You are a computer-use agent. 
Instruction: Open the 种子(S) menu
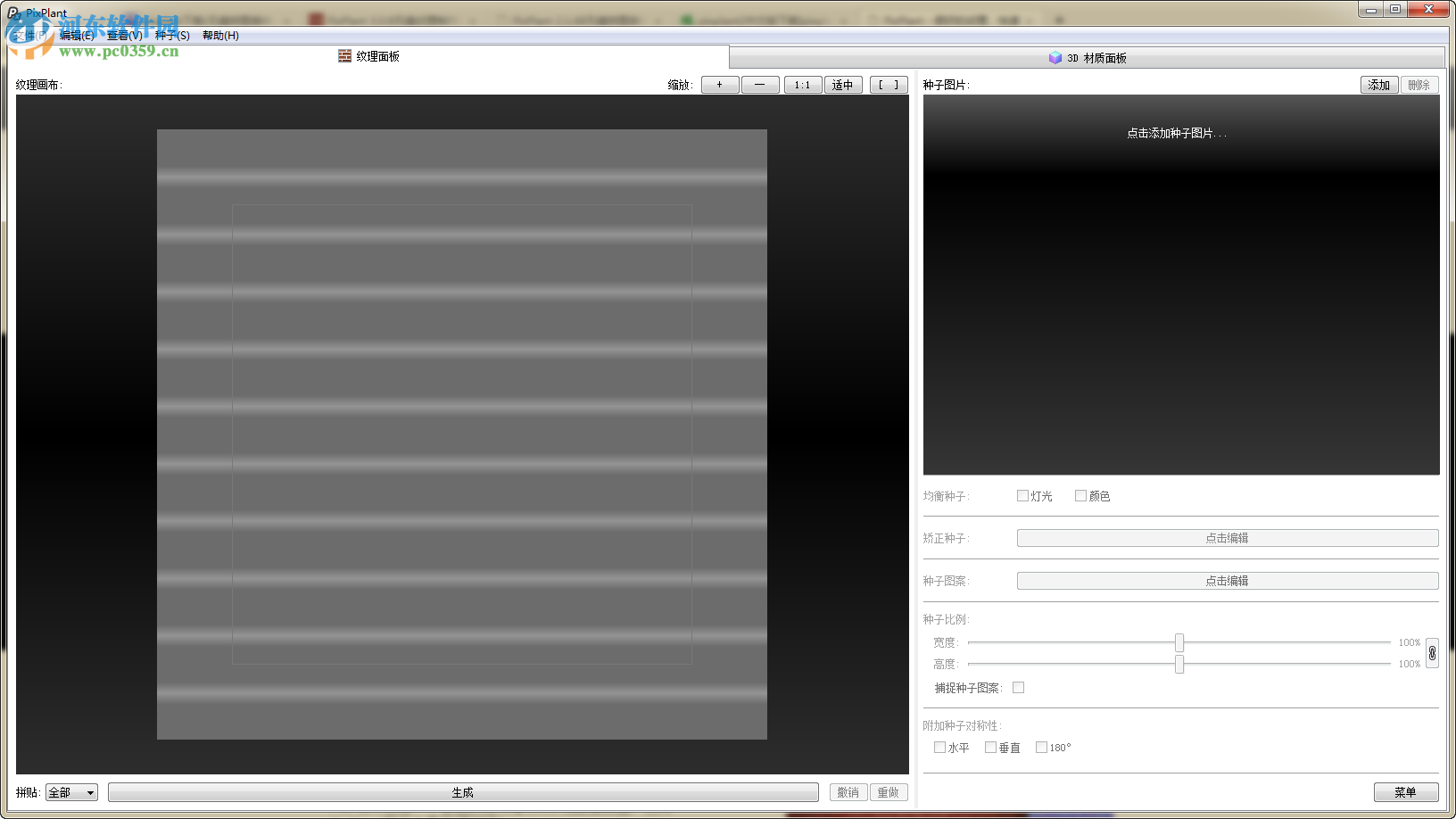pos(172,36)
